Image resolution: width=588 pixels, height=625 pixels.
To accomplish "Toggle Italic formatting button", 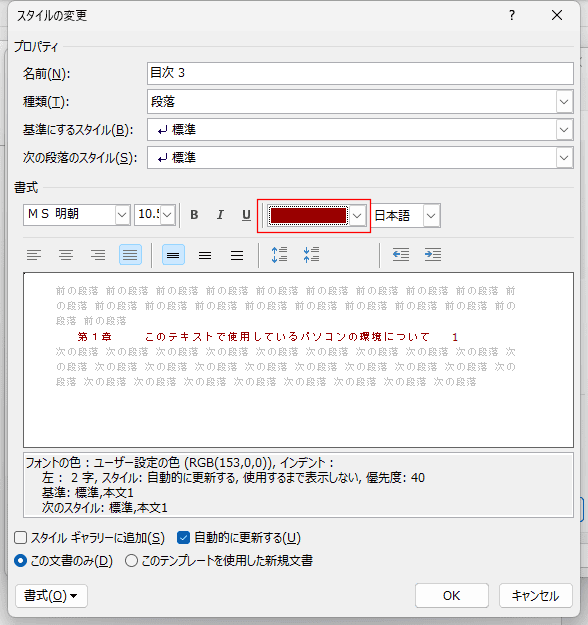I will click(220, 215).
